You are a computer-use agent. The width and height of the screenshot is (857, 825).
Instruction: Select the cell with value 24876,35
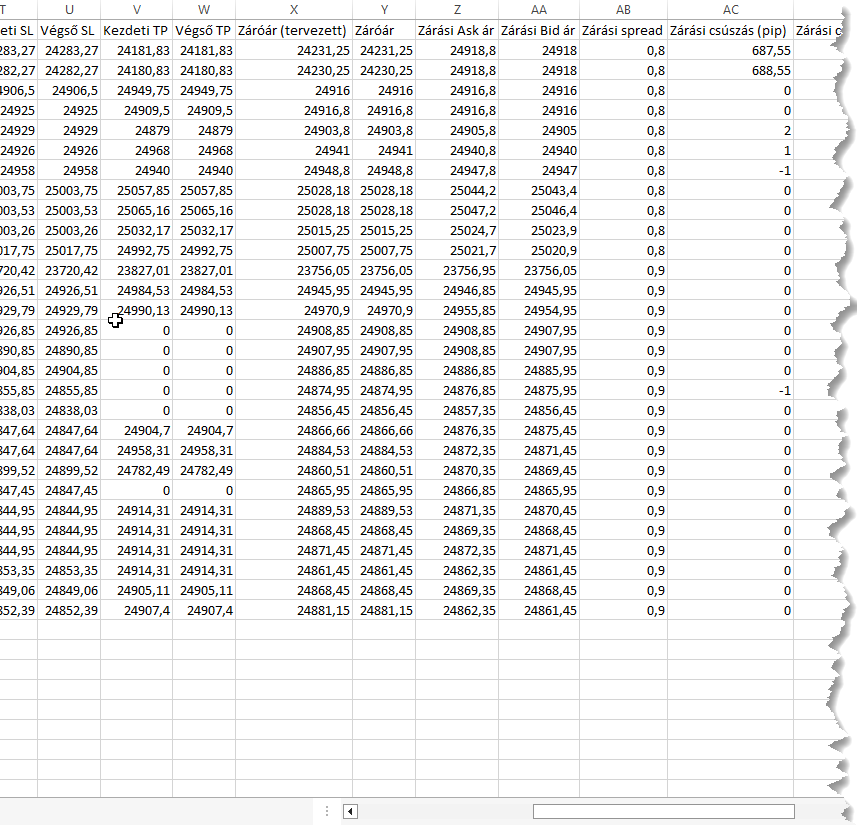(457, 431)
